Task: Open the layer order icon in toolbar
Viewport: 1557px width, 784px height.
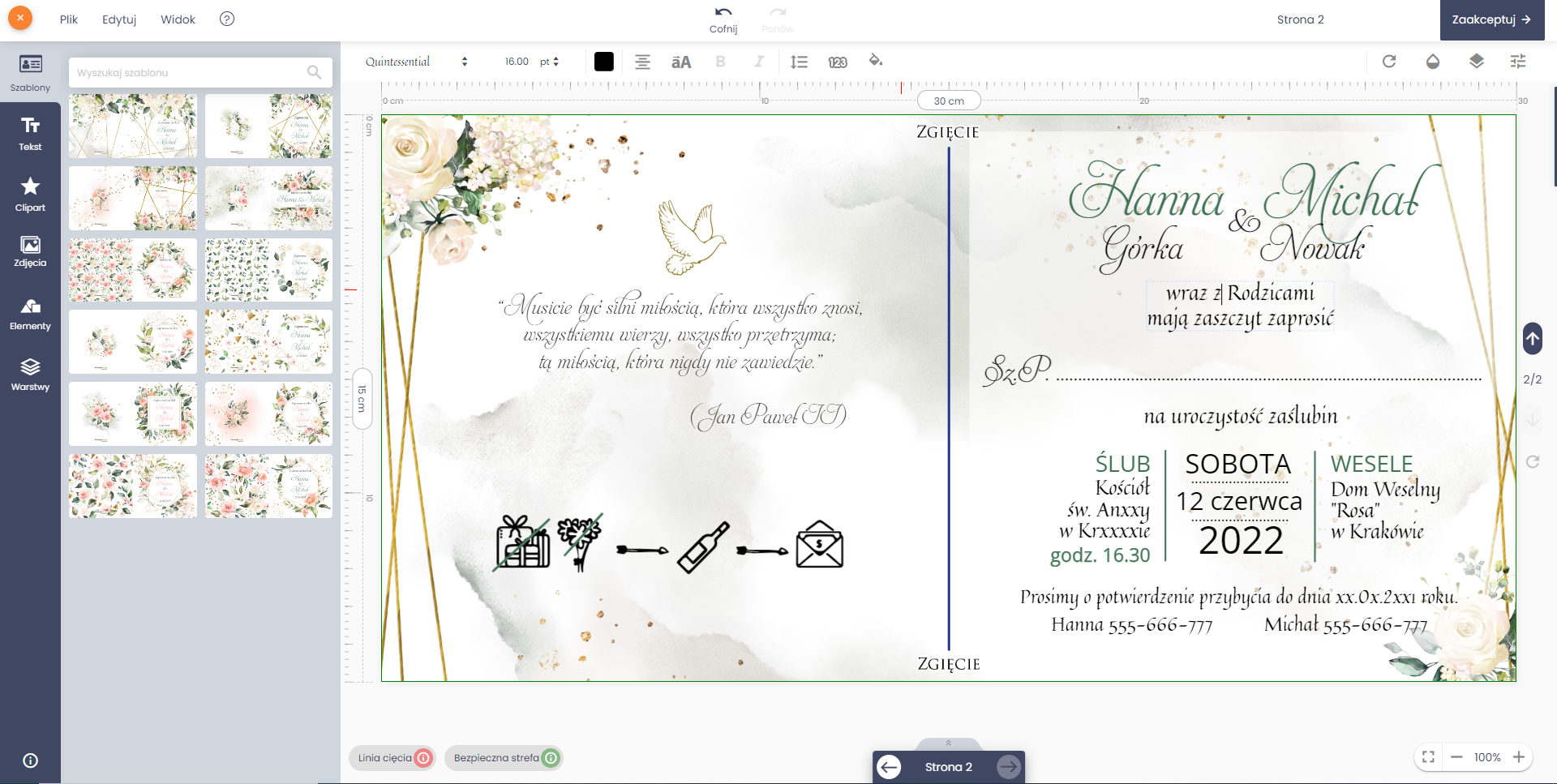Action: pyautogui.click(x=1476, y=62)
